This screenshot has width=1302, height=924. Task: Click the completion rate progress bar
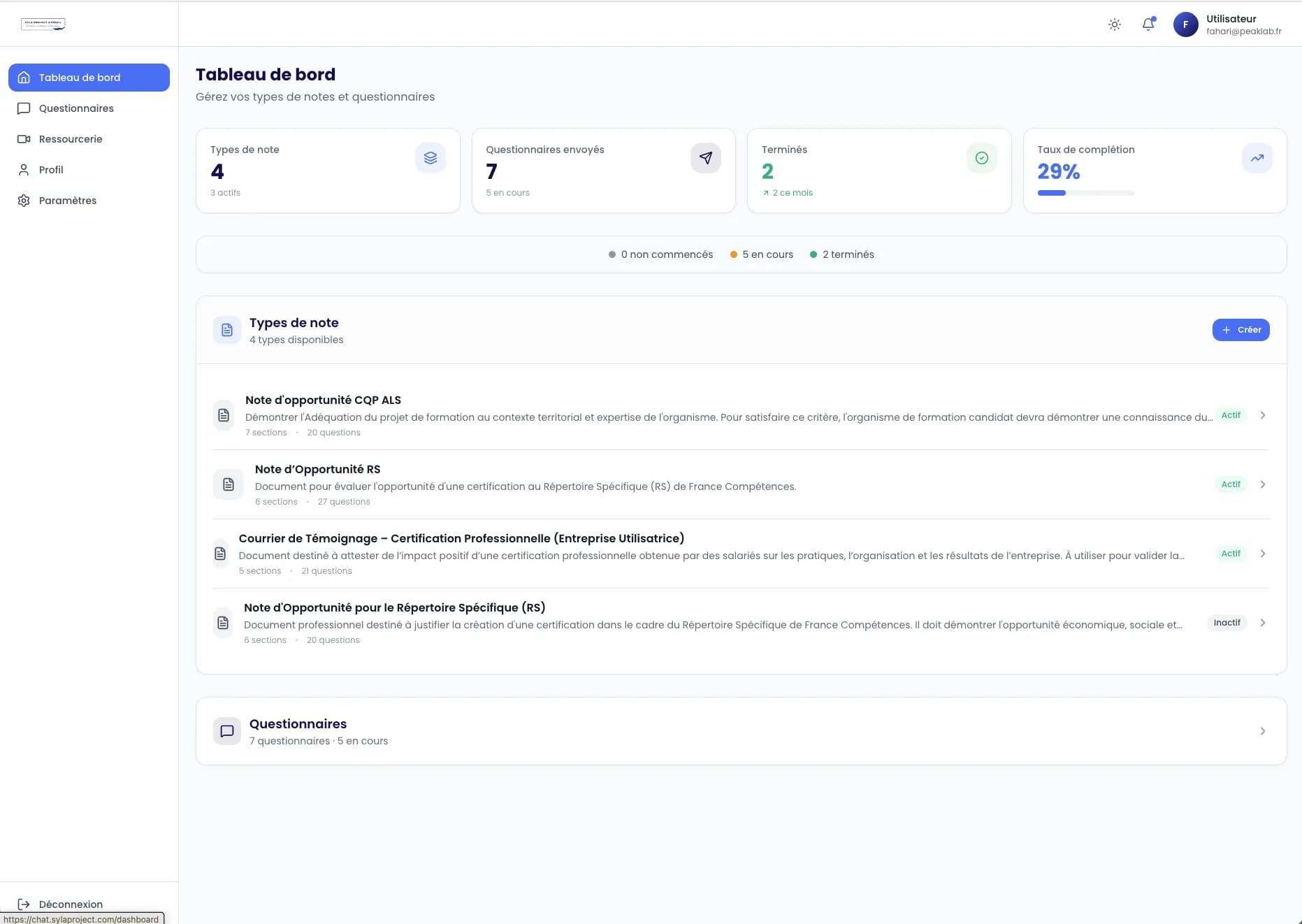tap(1085, 193)
